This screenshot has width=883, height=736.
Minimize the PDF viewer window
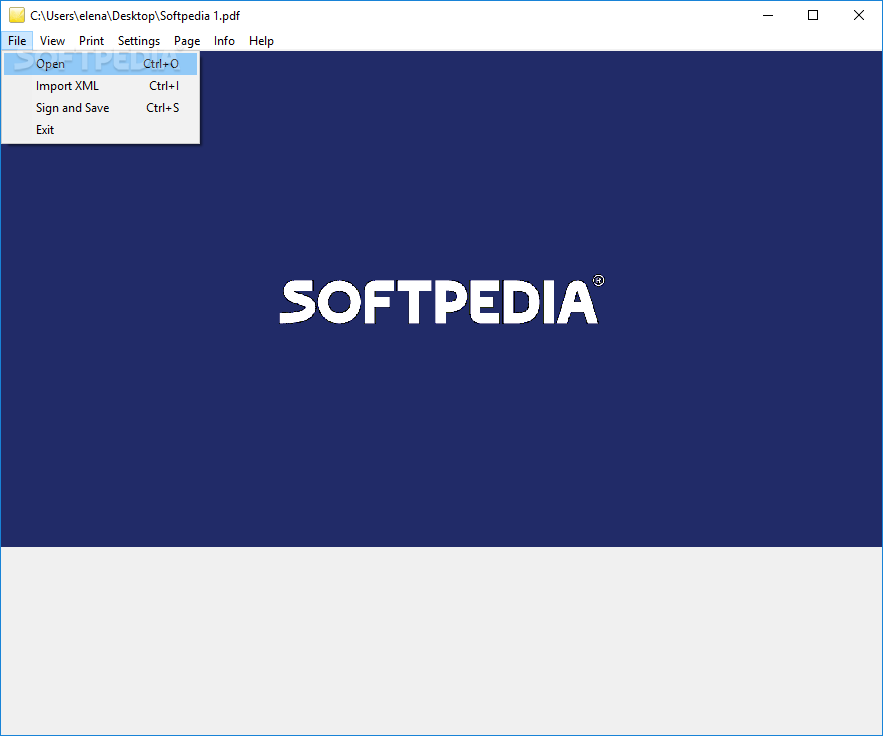768,15
